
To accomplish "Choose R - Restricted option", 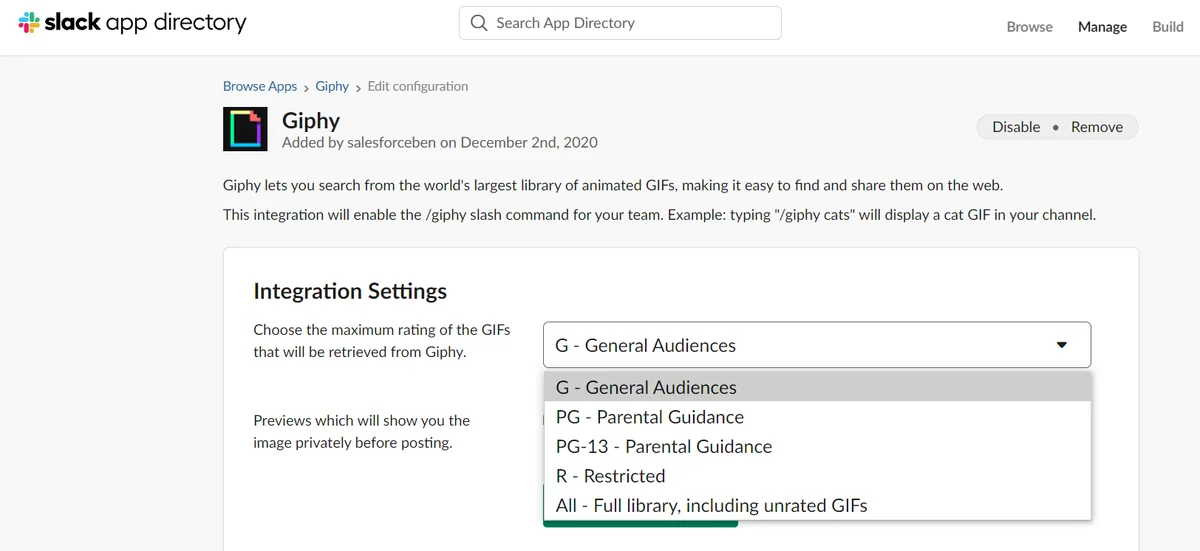I will [x=817, y=476].
